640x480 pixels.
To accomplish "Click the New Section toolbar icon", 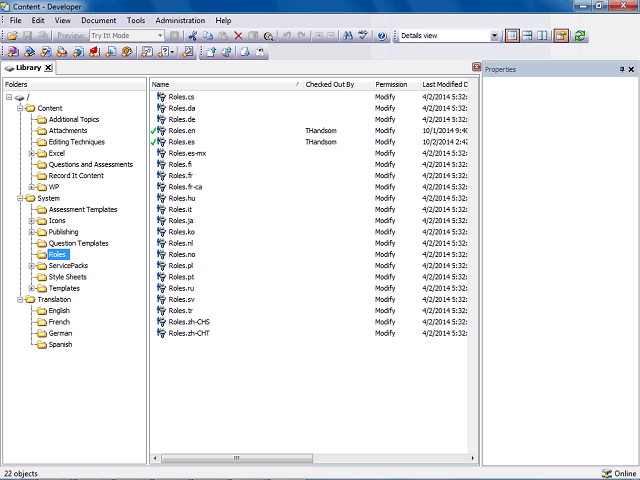I will click(29, 52).
